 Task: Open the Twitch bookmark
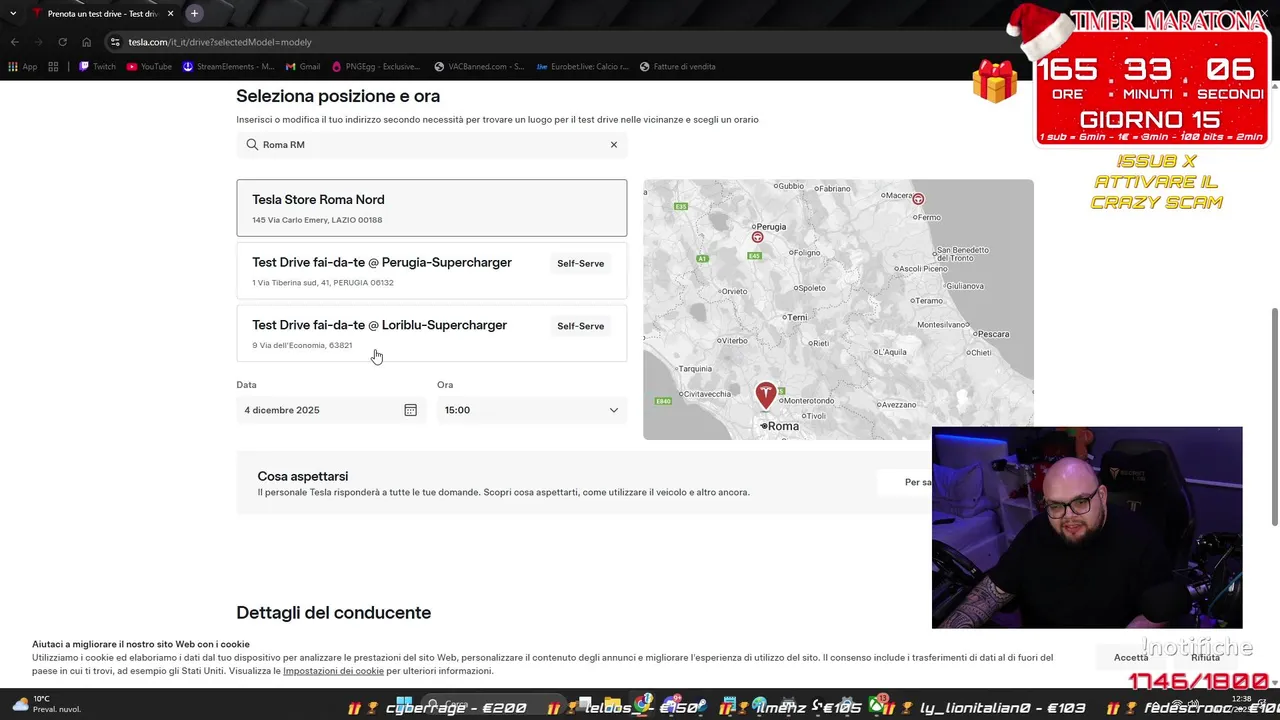97,67
